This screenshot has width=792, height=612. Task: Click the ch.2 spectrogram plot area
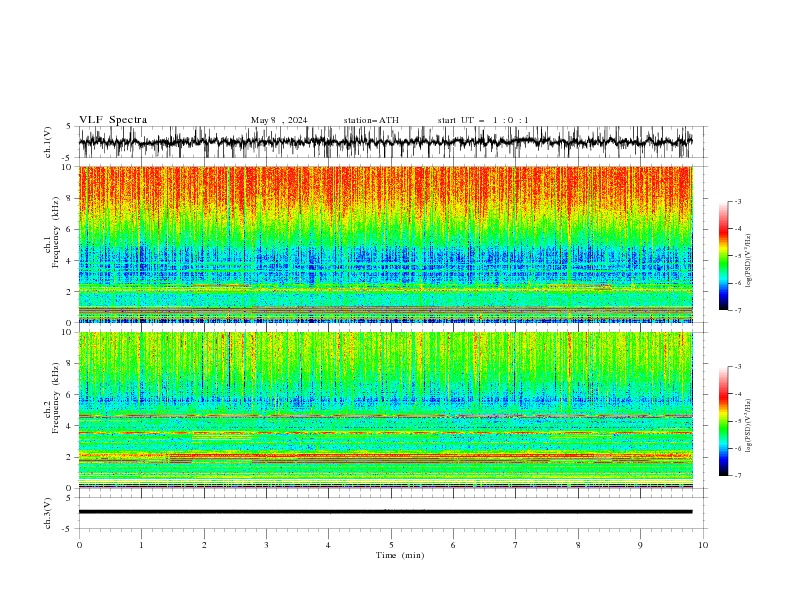385,410
